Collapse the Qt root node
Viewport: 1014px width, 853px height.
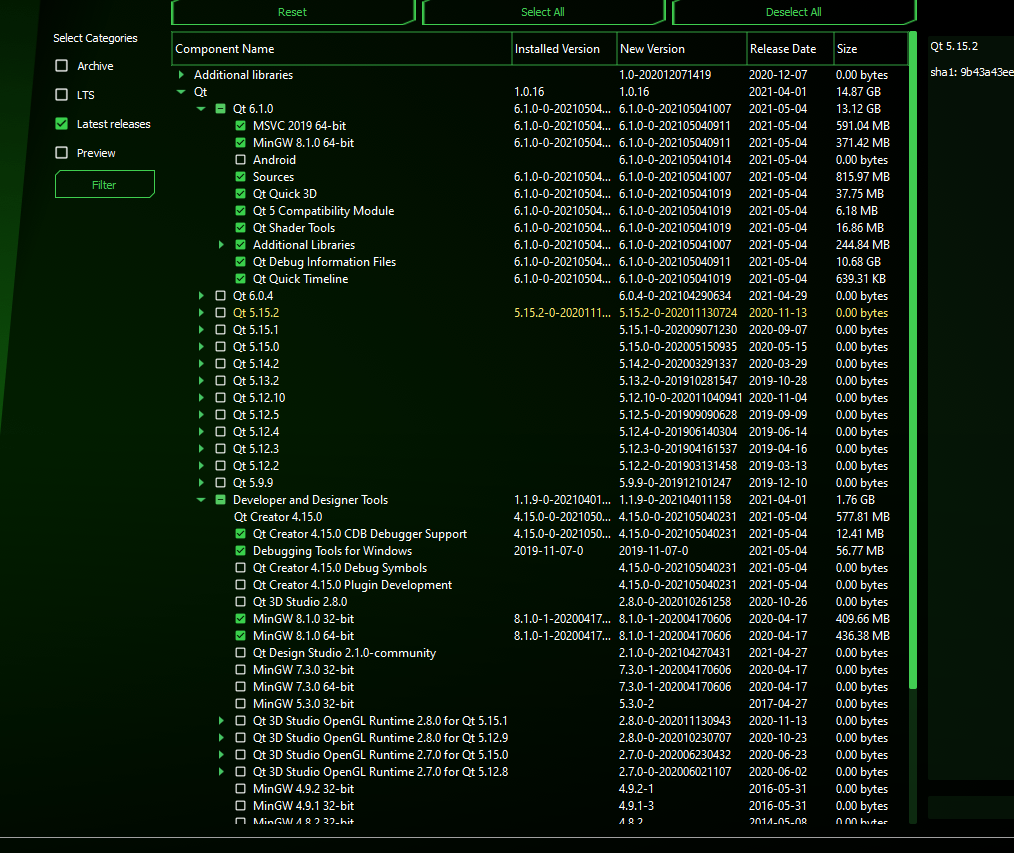(181, 92)
